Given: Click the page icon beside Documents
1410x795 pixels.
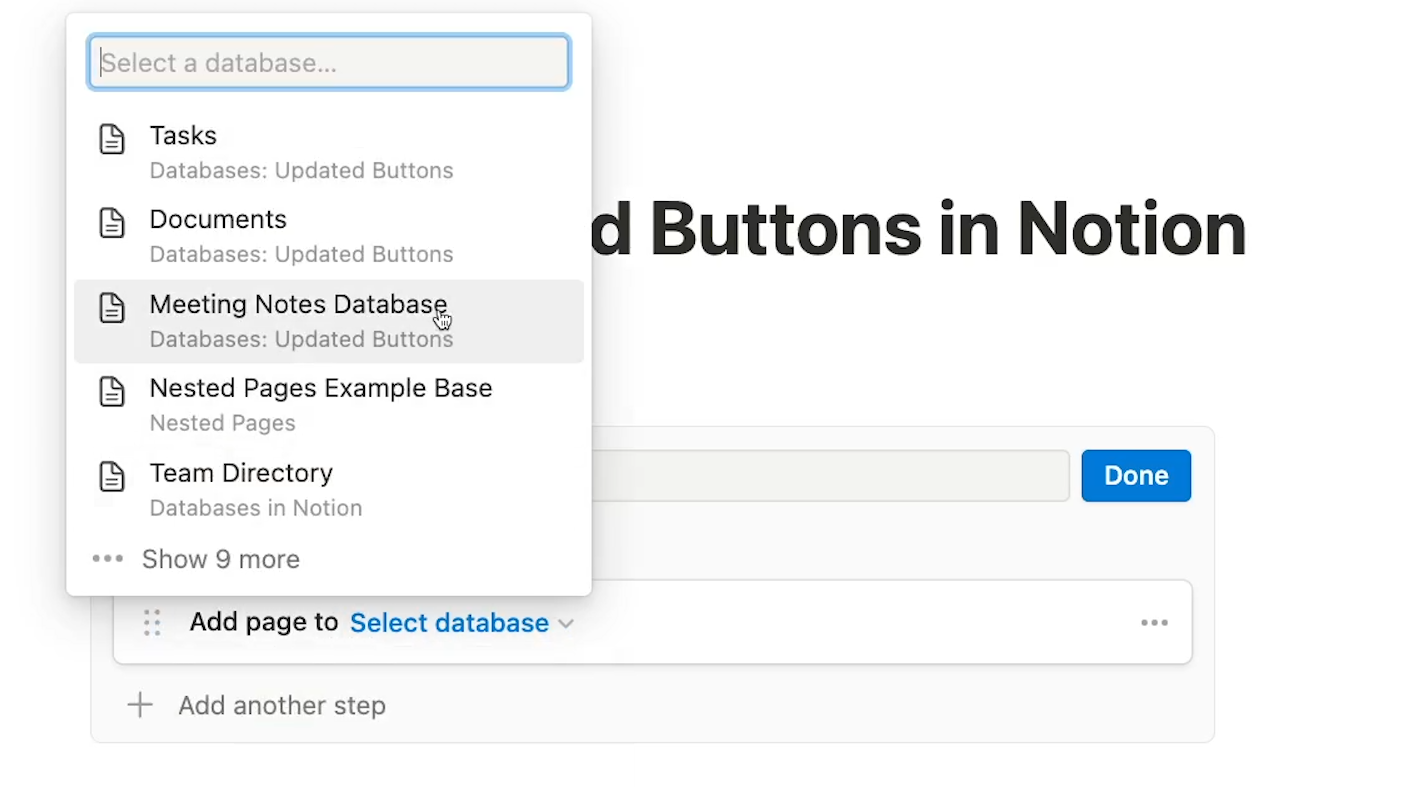Looking at the screenshot, I should point(112,223).
